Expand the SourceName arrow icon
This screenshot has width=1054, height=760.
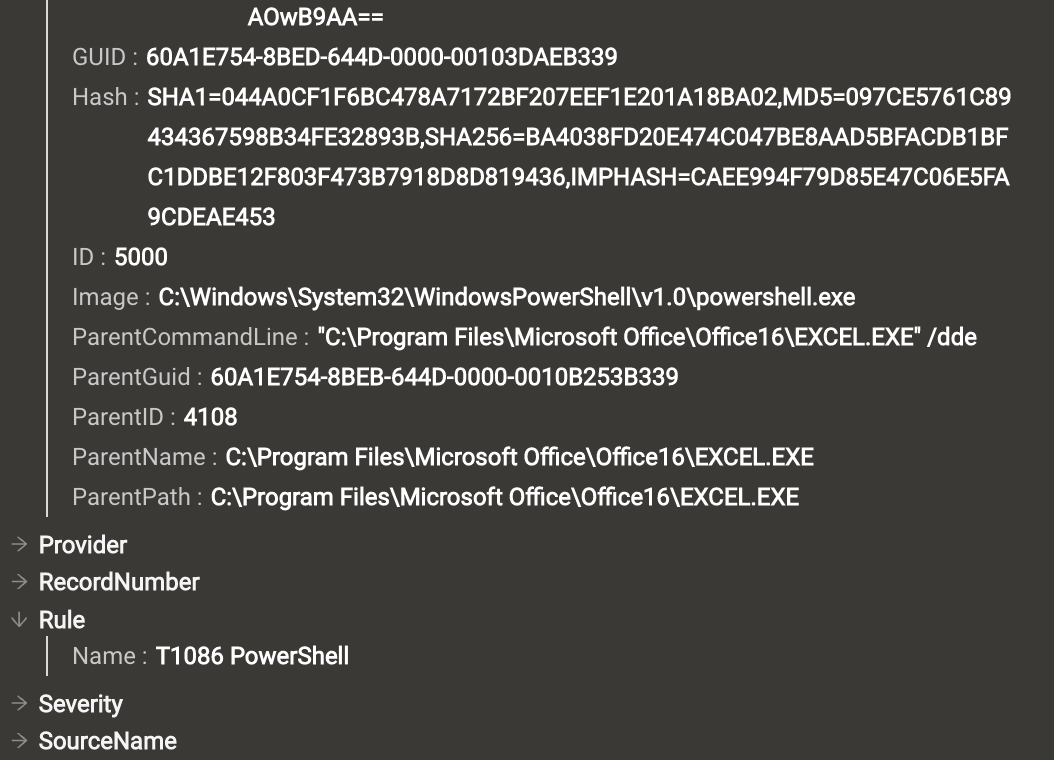[19, 741]
